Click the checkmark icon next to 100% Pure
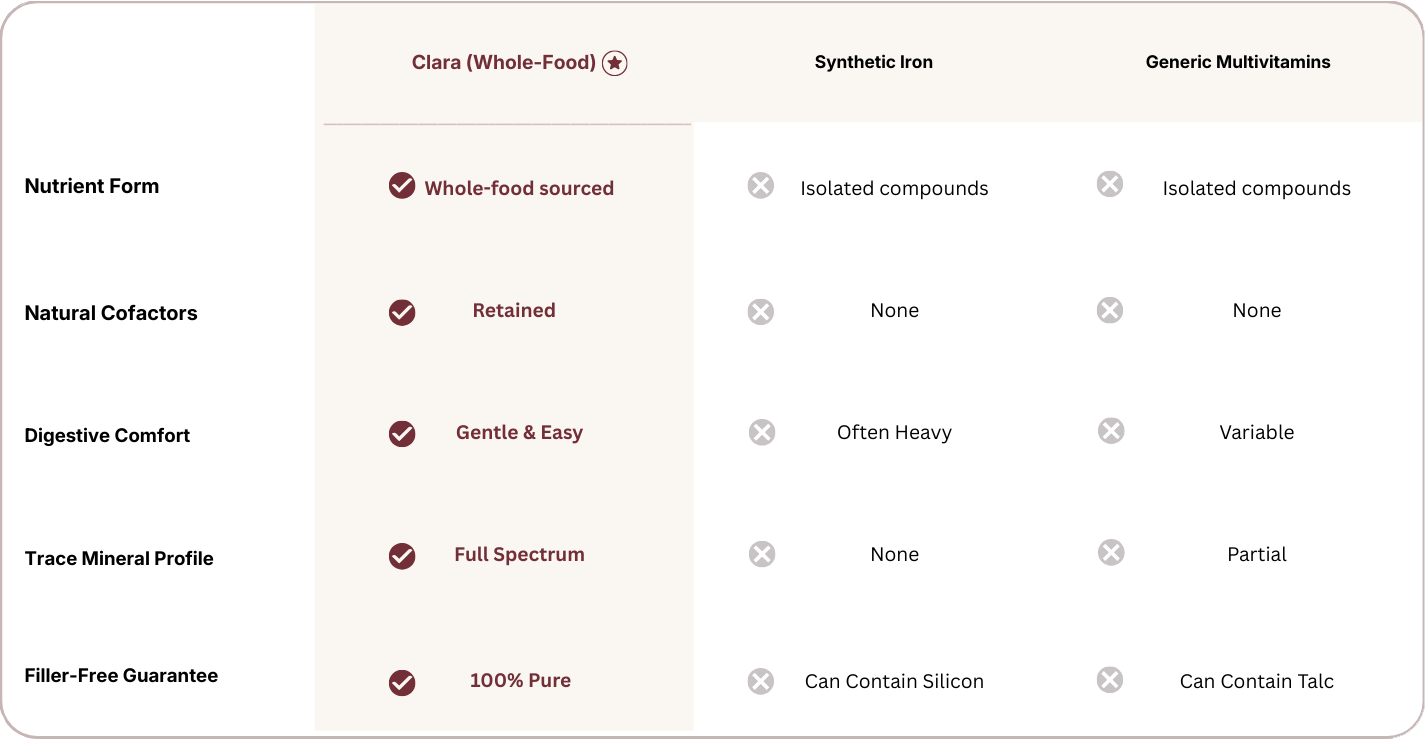 [x=402, y=682]
